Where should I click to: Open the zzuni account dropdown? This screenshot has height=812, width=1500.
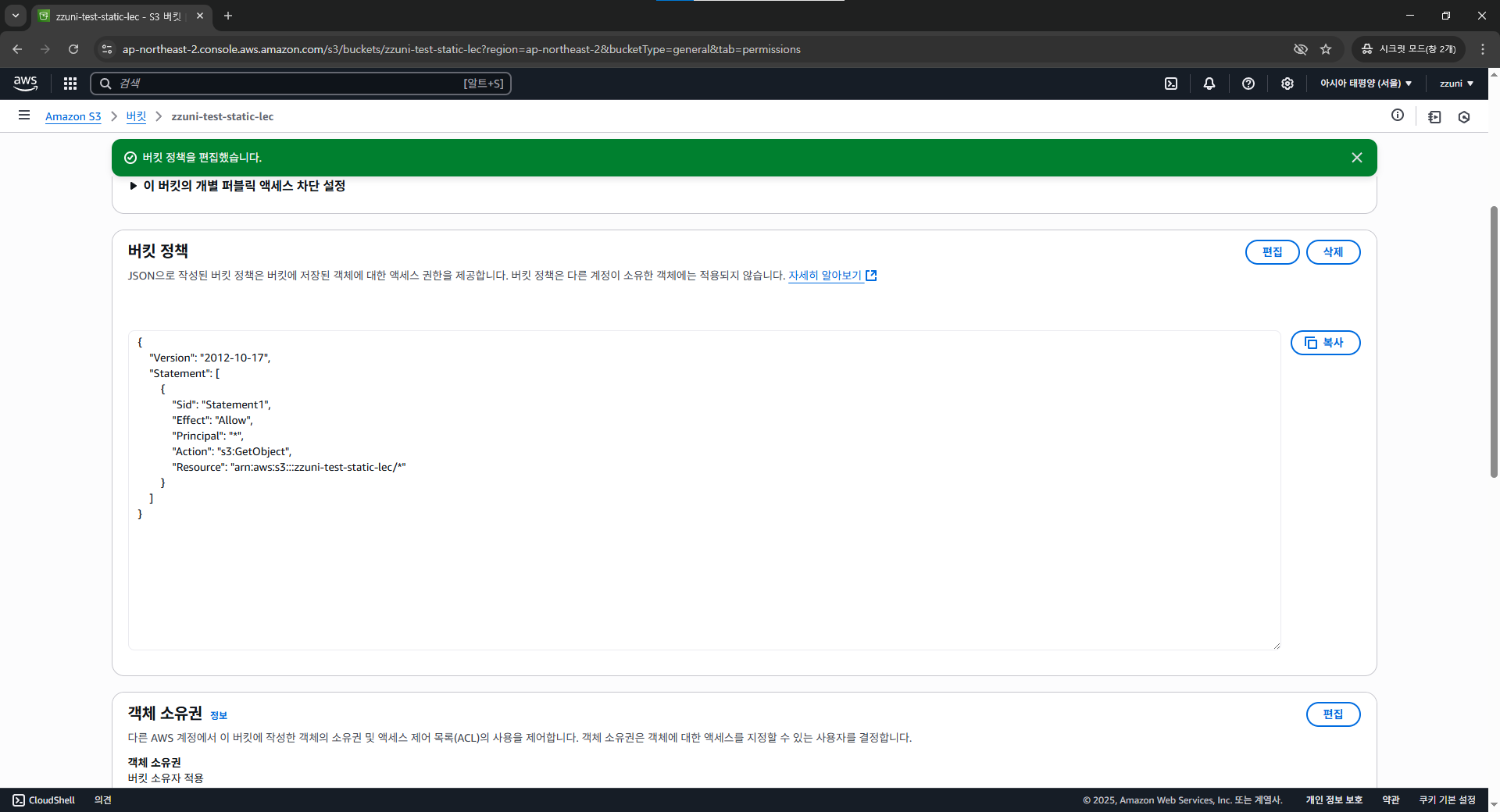1456,84
